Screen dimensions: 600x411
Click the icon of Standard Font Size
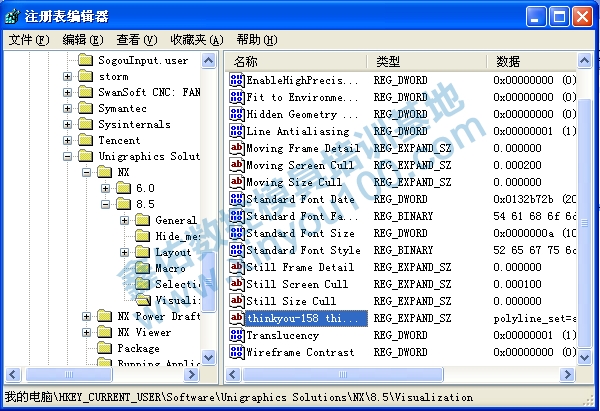click(x=236, y=233)
